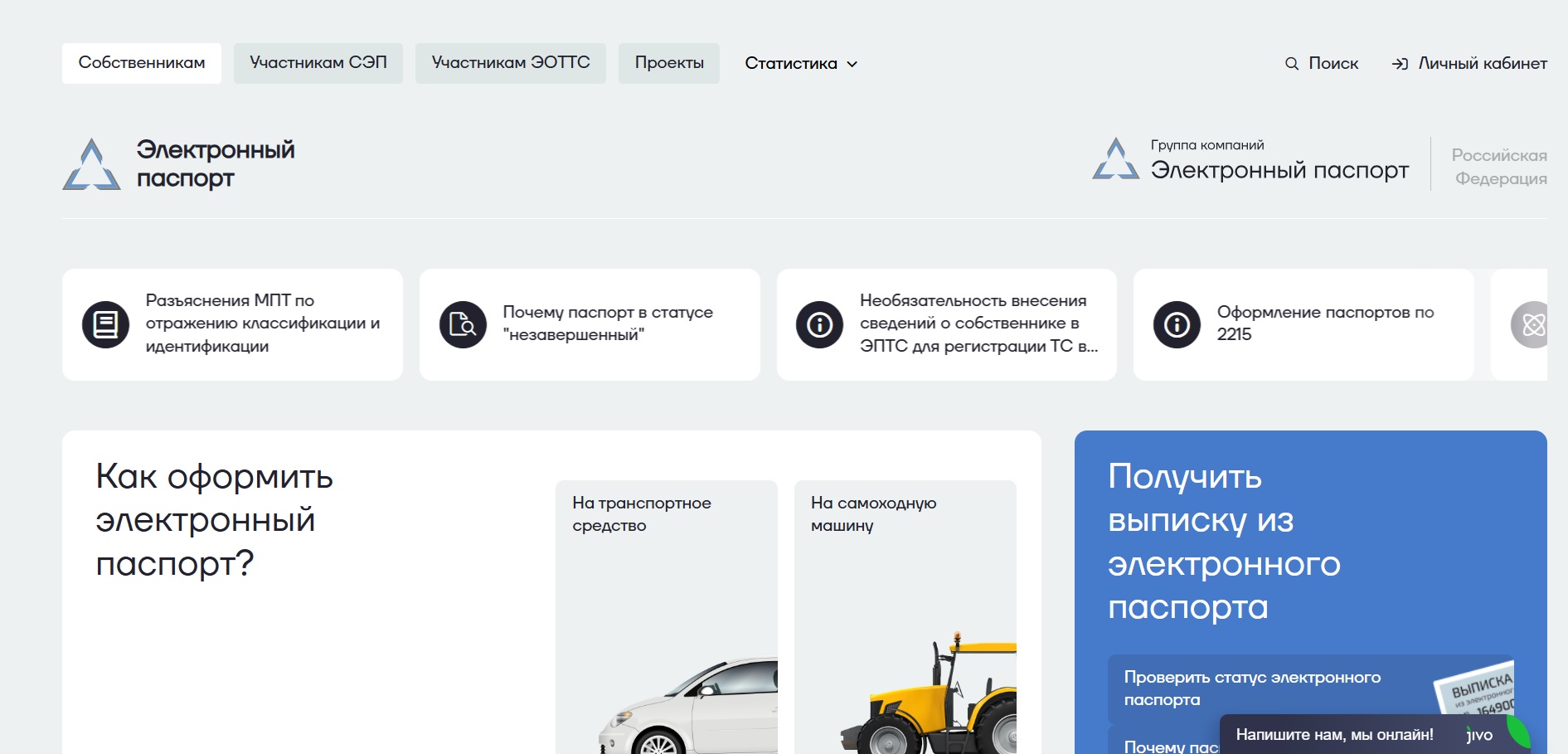
Task: Open the Проекты tab
Action: point(669,63)
